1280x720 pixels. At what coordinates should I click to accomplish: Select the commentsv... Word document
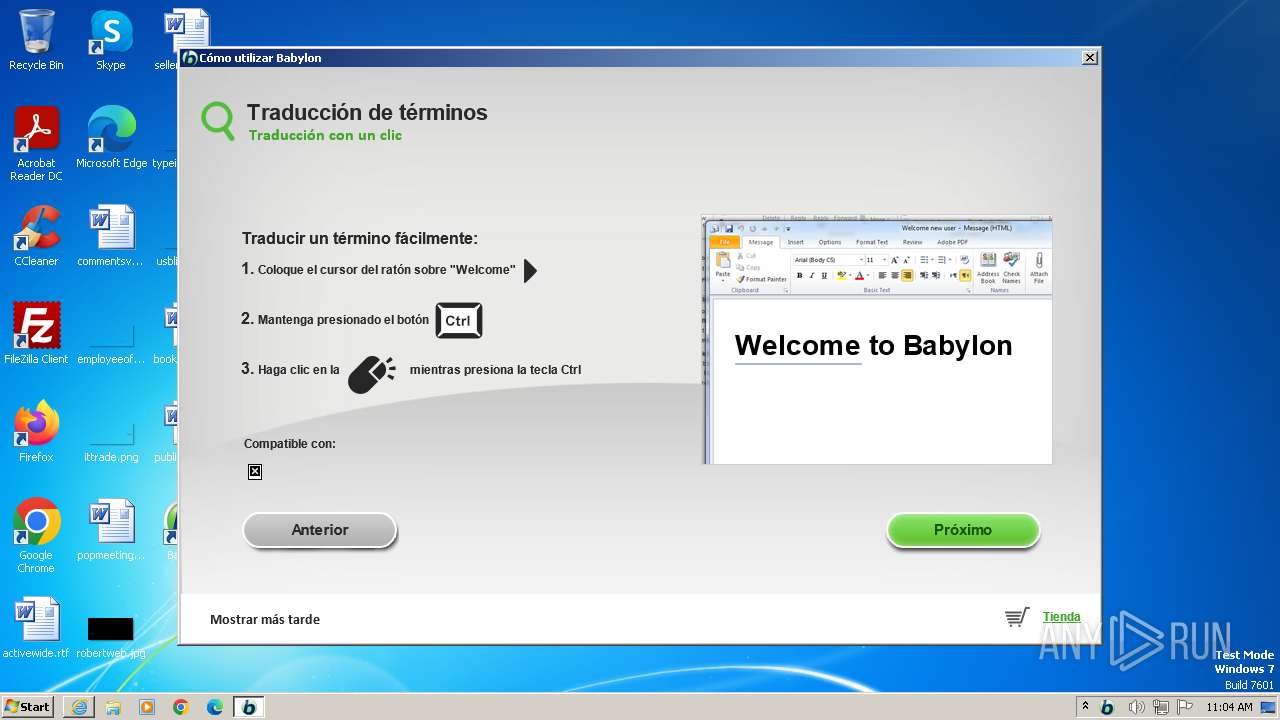tap(111, 236)
